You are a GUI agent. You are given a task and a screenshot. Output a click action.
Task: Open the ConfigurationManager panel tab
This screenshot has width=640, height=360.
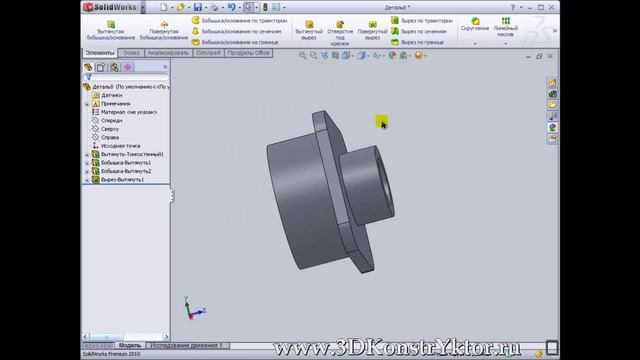coord(114,67)
